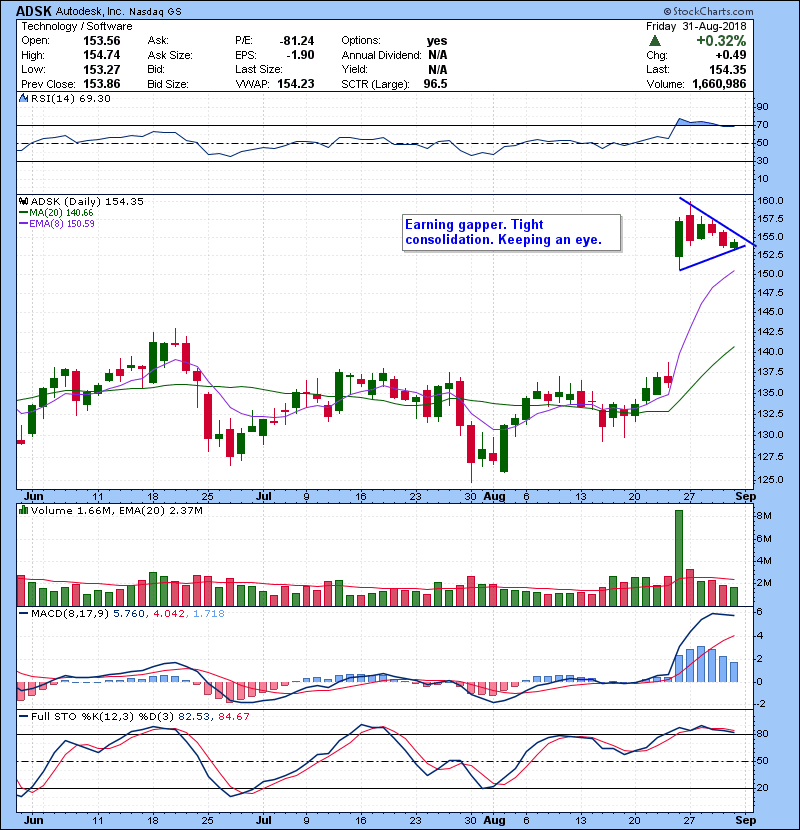Click the RSI(14) indicator icon
The width and height of the screenshot is (800, 830).
(x=24, y=98)
